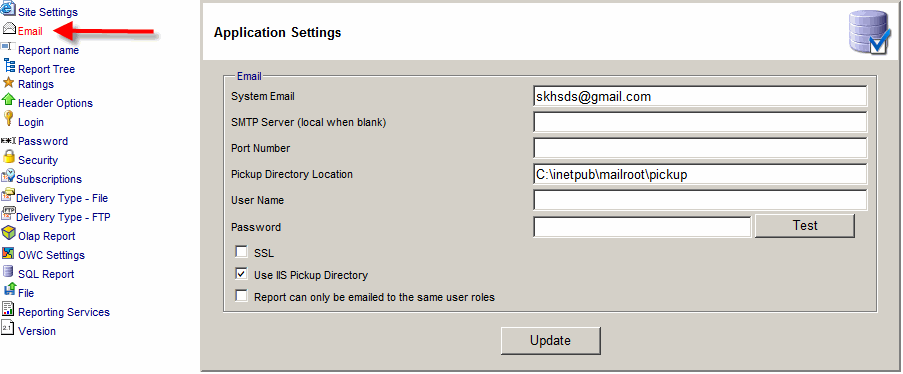This screenshot has height=374, width=903.
Task: Go to Delivery Type - FTP
Action: (x=63, y=217)
